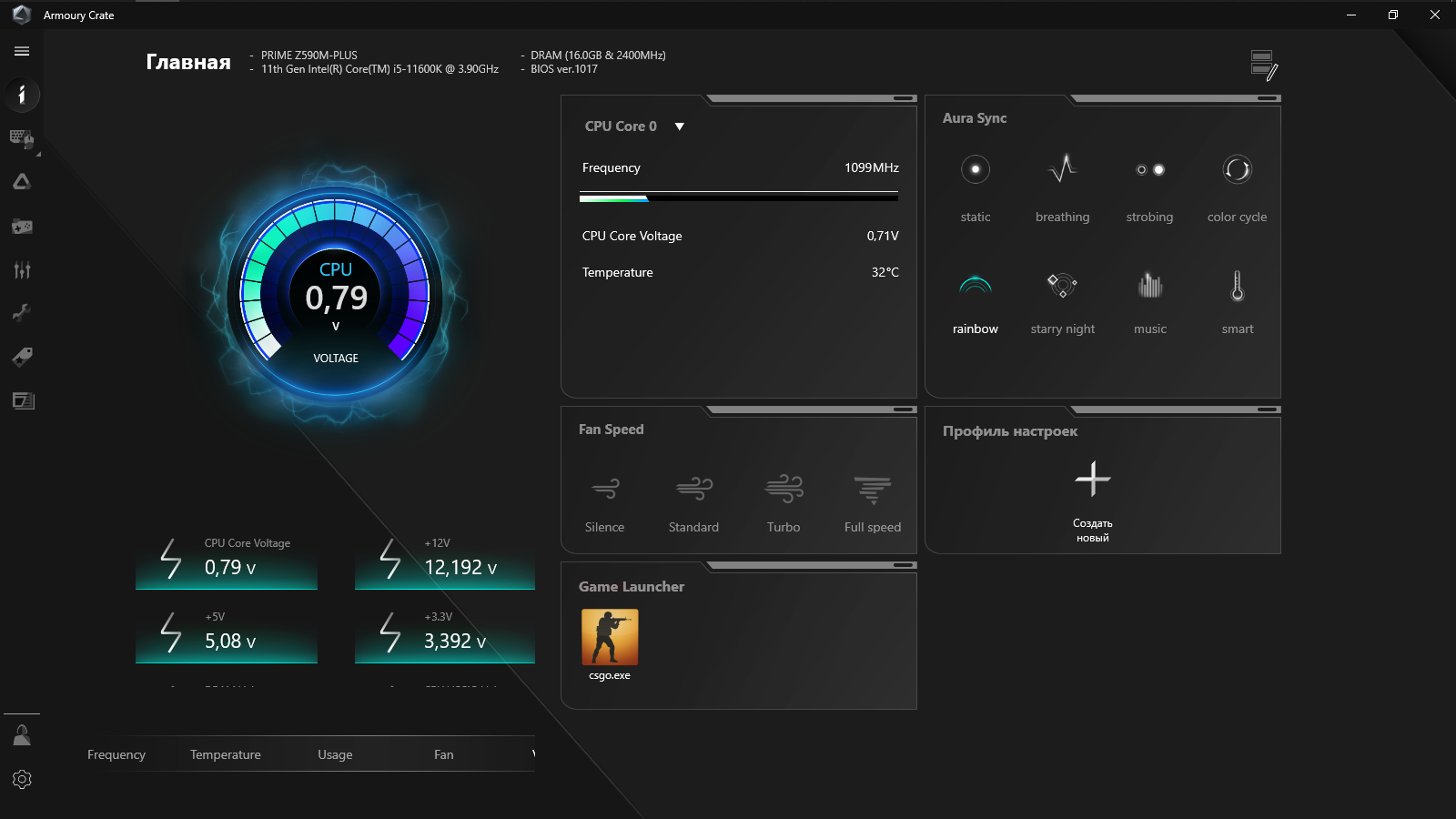Open the Devices keyboard icon in sidebar
This screenshot has width=1456, height=819.
22,138
